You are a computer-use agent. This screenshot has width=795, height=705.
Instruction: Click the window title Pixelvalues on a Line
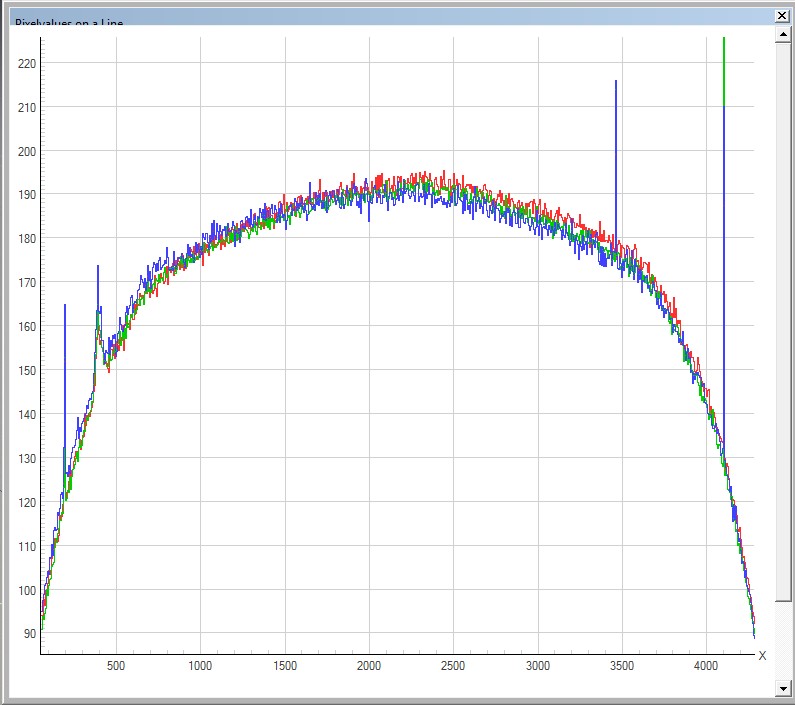(x=69, y=22)
